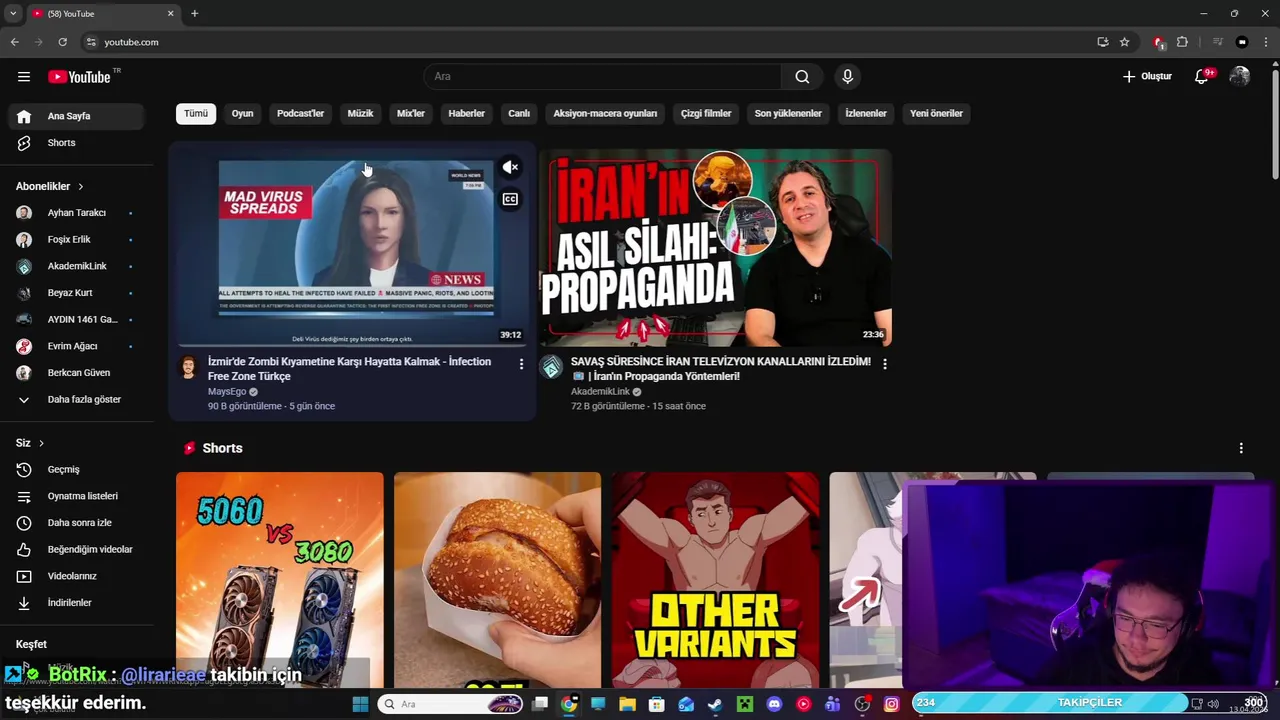Unmute the preview video speaker icon

point(510,167)
